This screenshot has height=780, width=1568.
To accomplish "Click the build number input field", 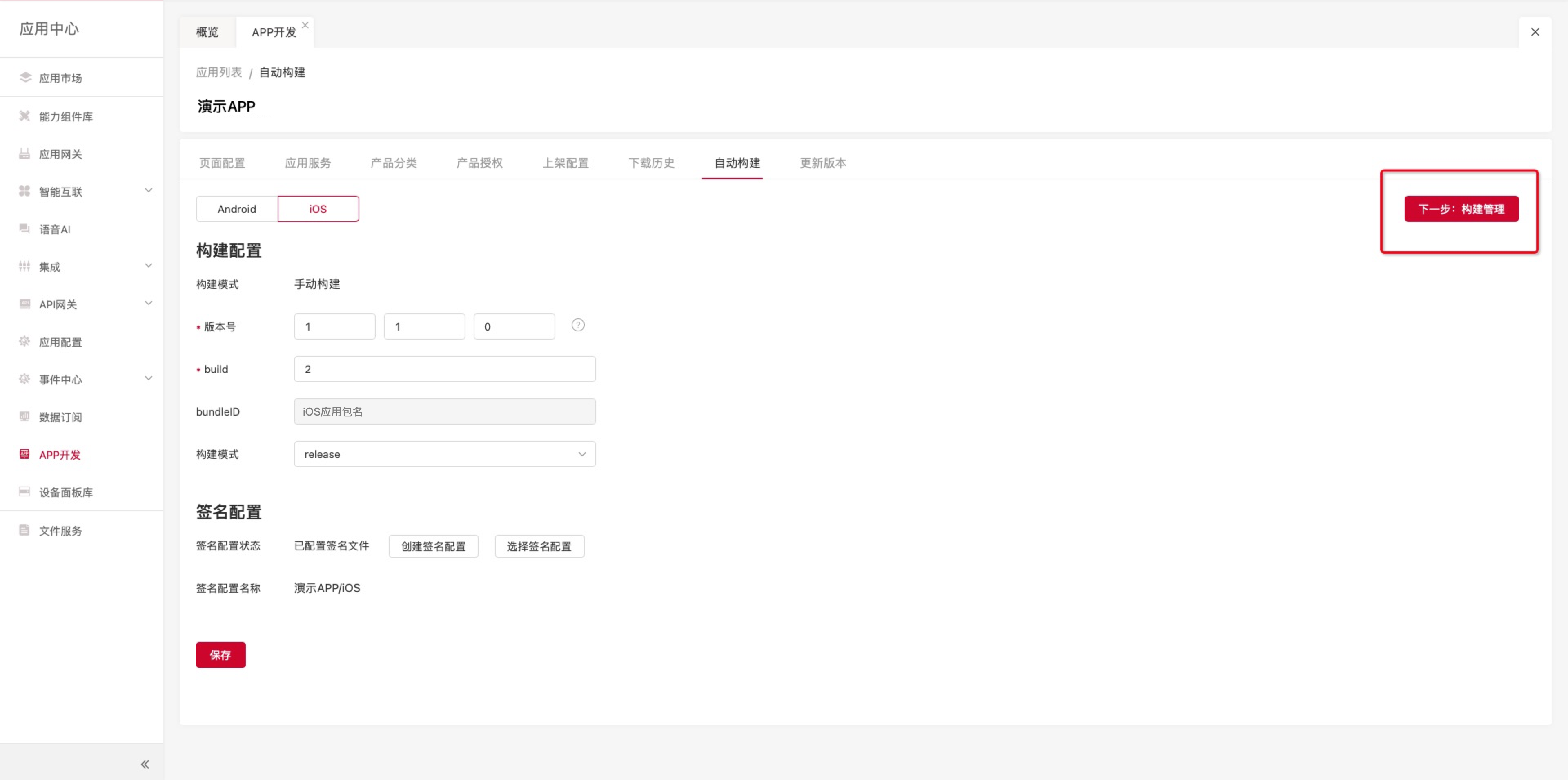I will coord(444,369).
